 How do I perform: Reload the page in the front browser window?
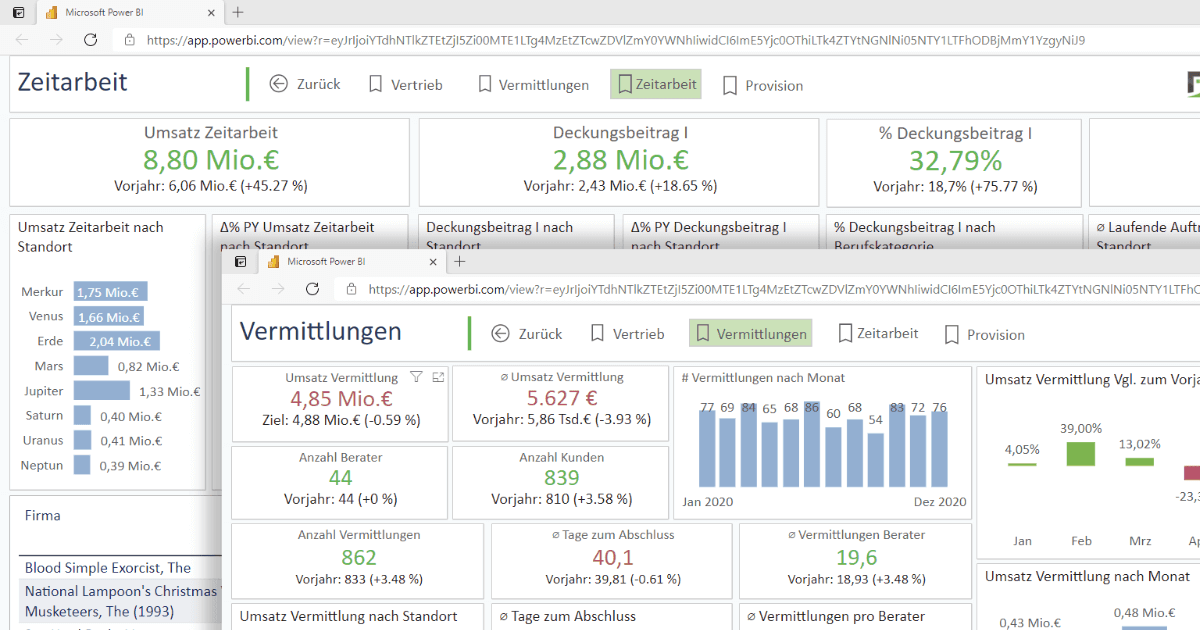click(x=312, y=289)
